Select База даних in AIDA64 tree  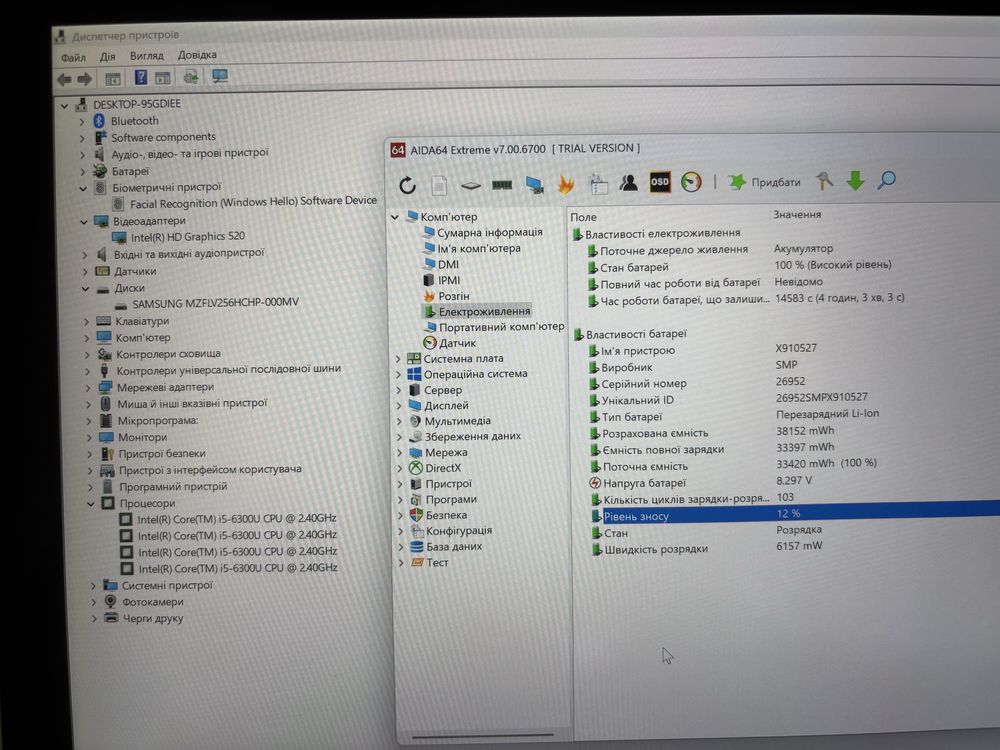pyautogui.click(x=454, y=547)
